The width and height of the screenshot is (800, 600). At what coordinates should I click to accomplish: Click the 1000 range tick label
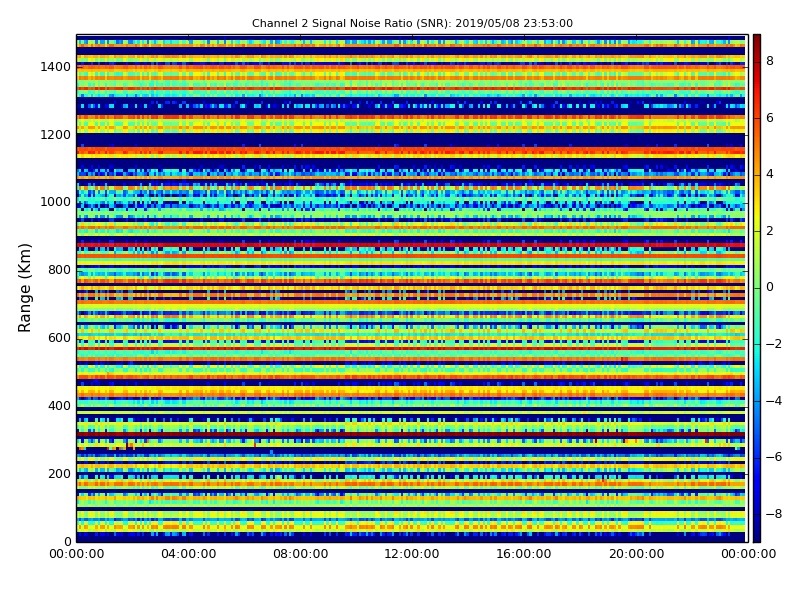[56, 202]
